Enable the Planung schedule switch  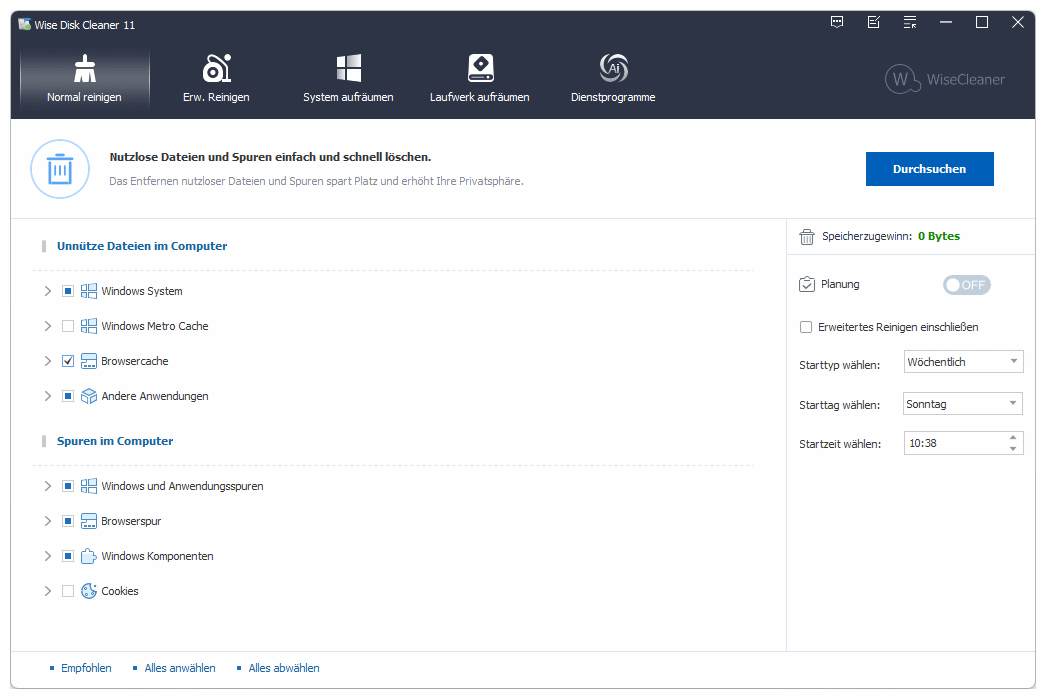tap(966, 285)
